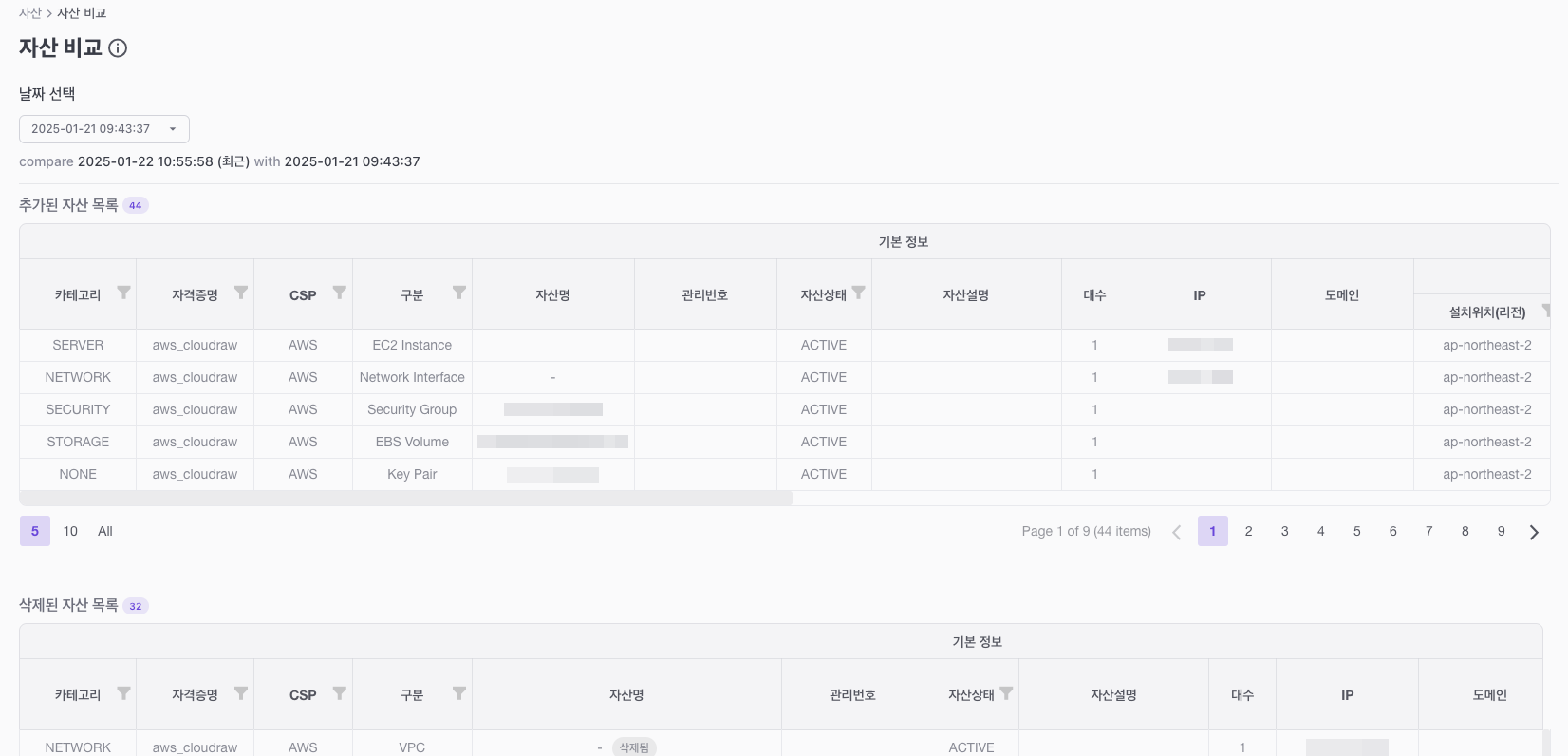Screen dimensions: 1568x756
Task: Open 자산상태 filter in added assets table
Action: (858, 293)
